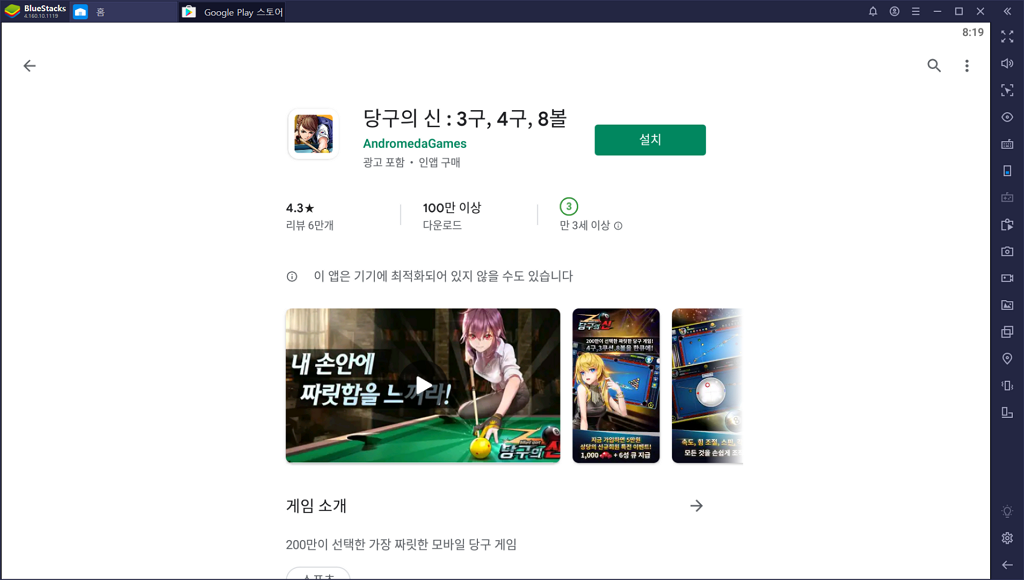Open location pin sidebar icon
The image size is (1024, 580).
point(1007,359)
